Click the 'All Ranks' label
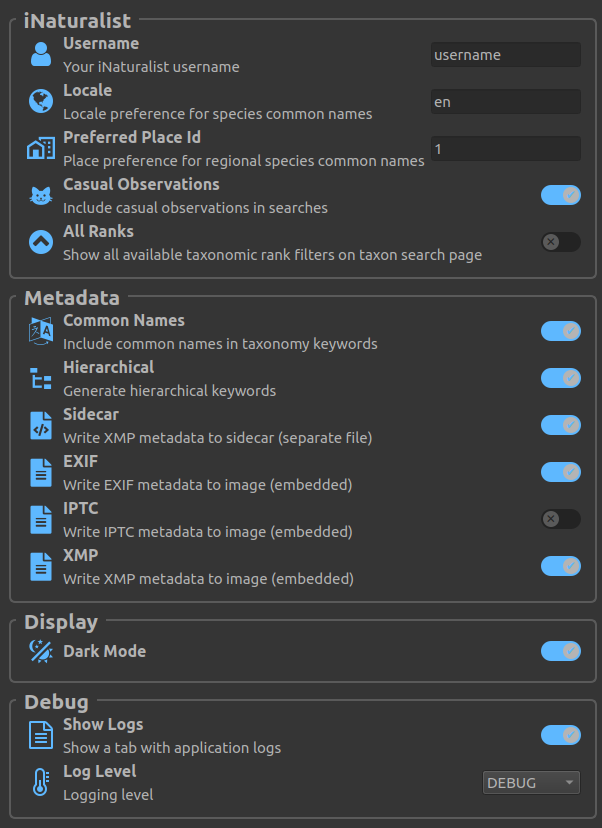This screenshot has height=828, width=602. [98, 231]
